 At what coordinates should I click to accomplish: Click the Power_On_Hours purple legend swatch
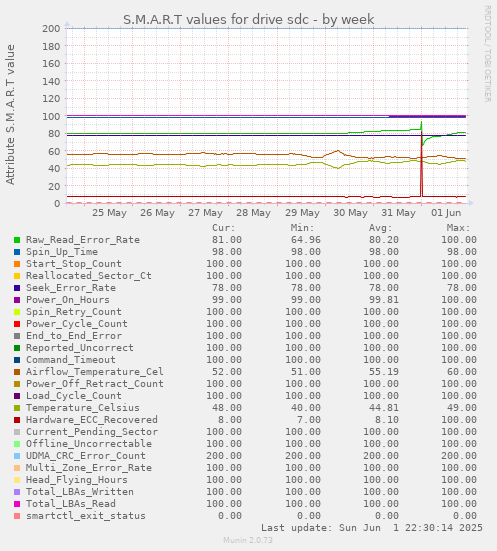(17, 300)
